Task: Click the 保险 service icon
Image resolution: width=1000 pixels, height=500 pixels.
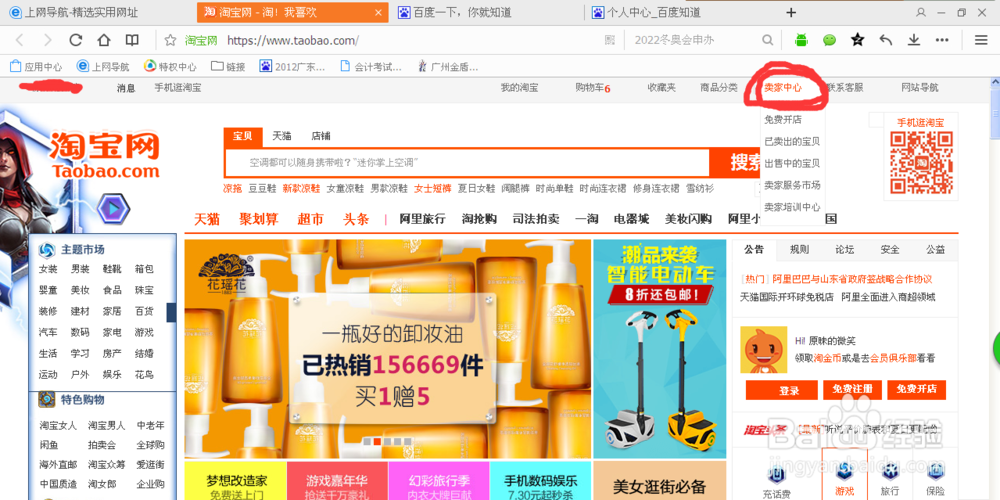Action: 936,478
